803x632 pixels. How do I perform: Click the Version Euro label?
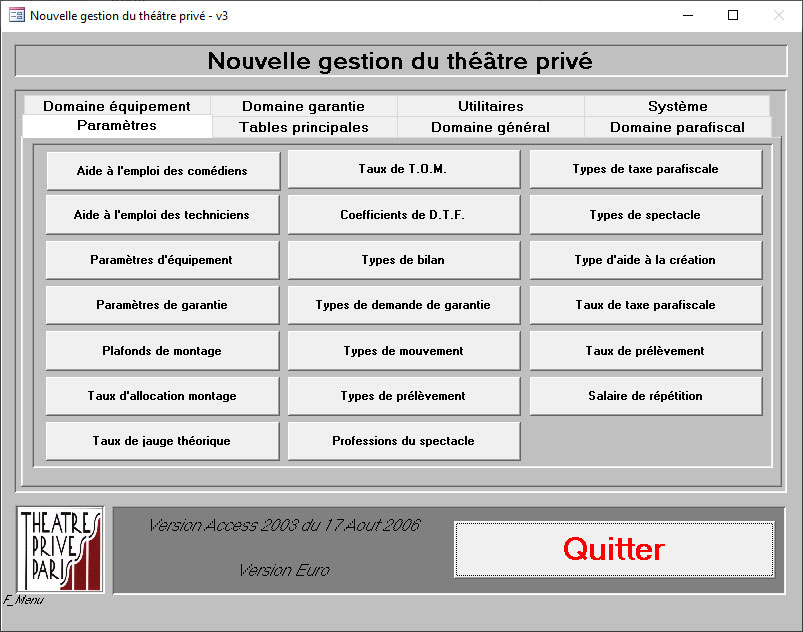click(x=285, y=570)
